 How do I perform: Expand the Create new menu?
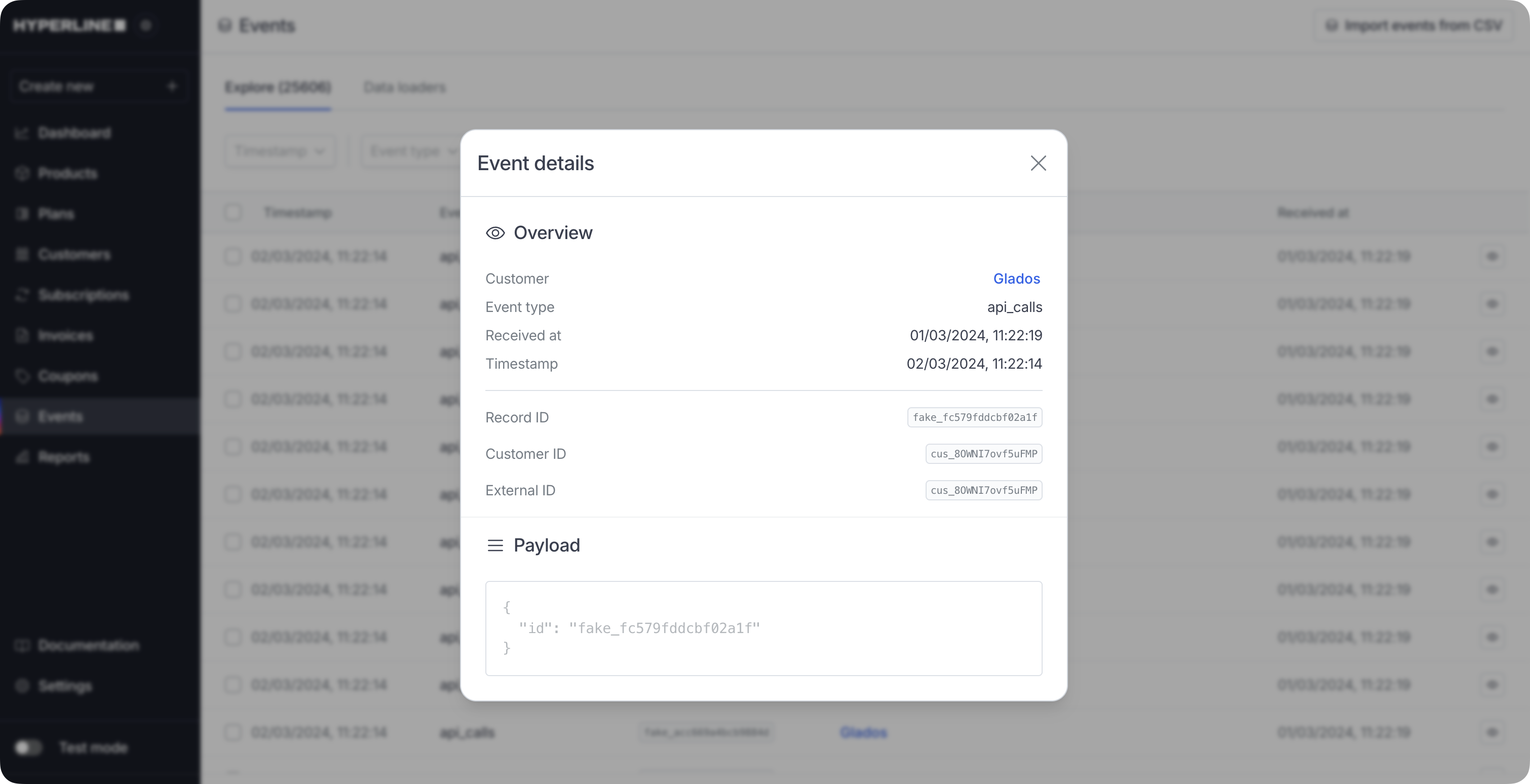pos(99,86)
